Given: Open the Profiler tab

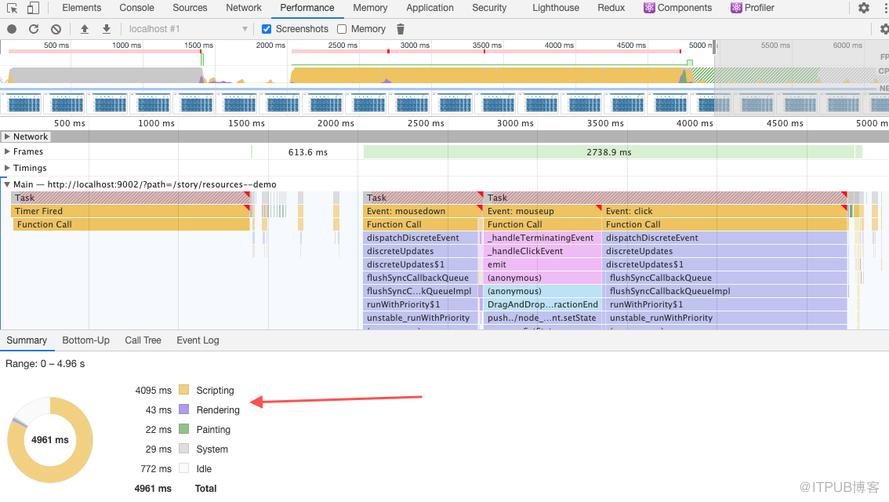Looking at the screenshot, I should (759, 8).
